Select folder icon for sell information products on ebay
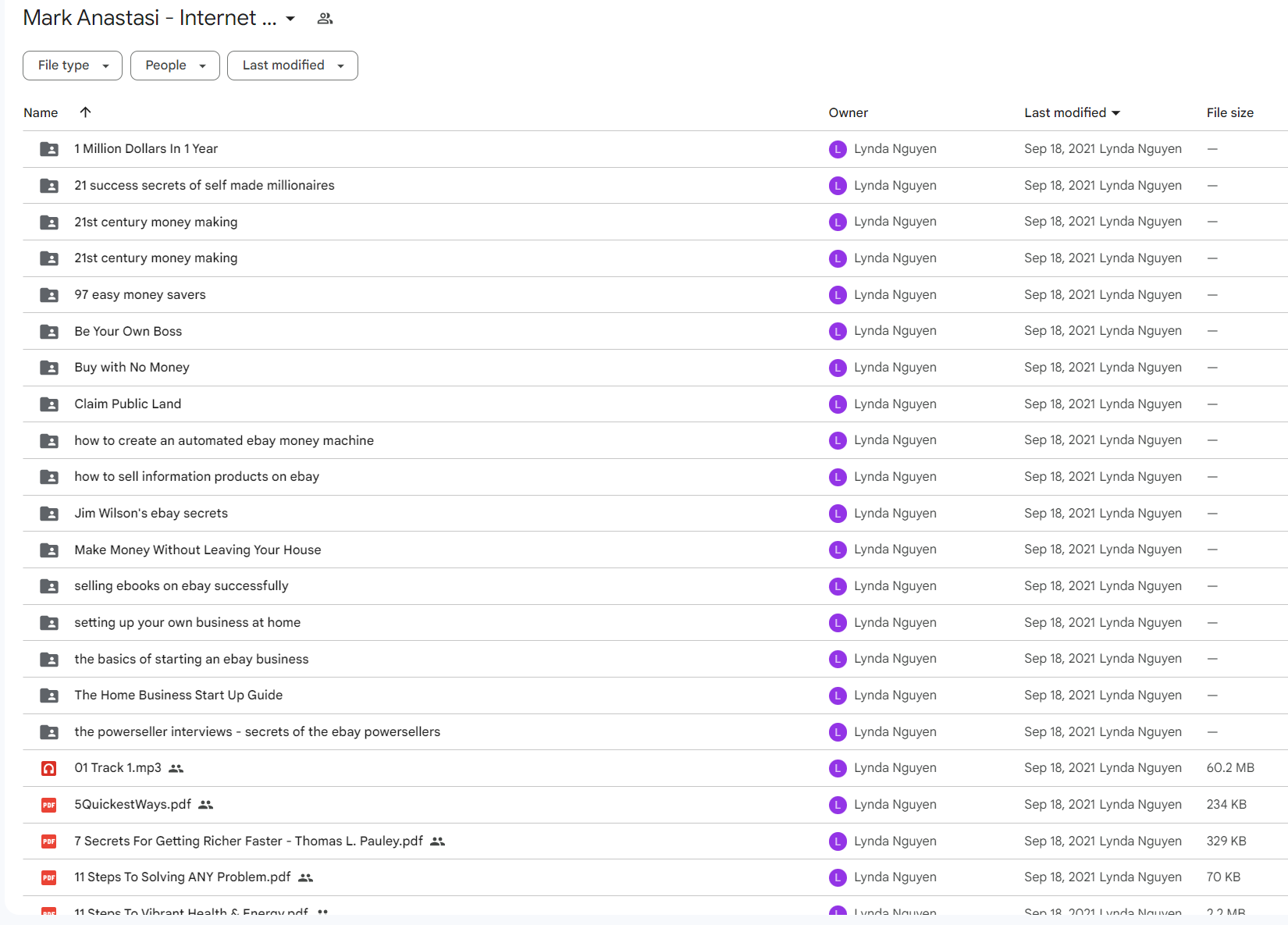Image resolution: width=1288 pixels, height=925 pixels. click(x=49, y=477)
